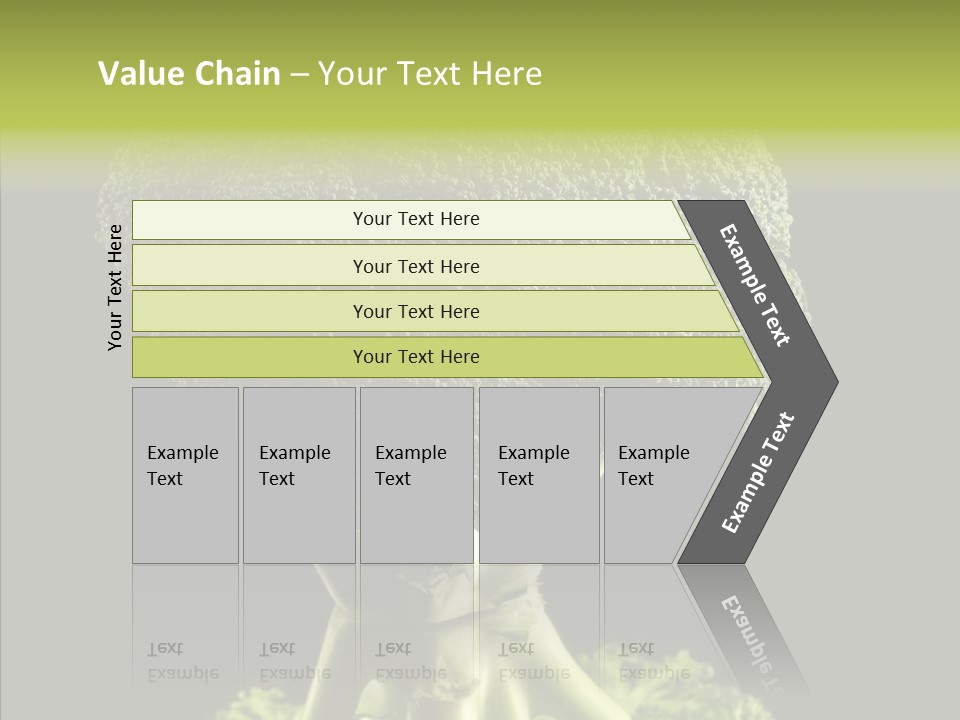960x720 pixels.
Task: Select the second "Example Text" gray box
Action: [298, 475]
